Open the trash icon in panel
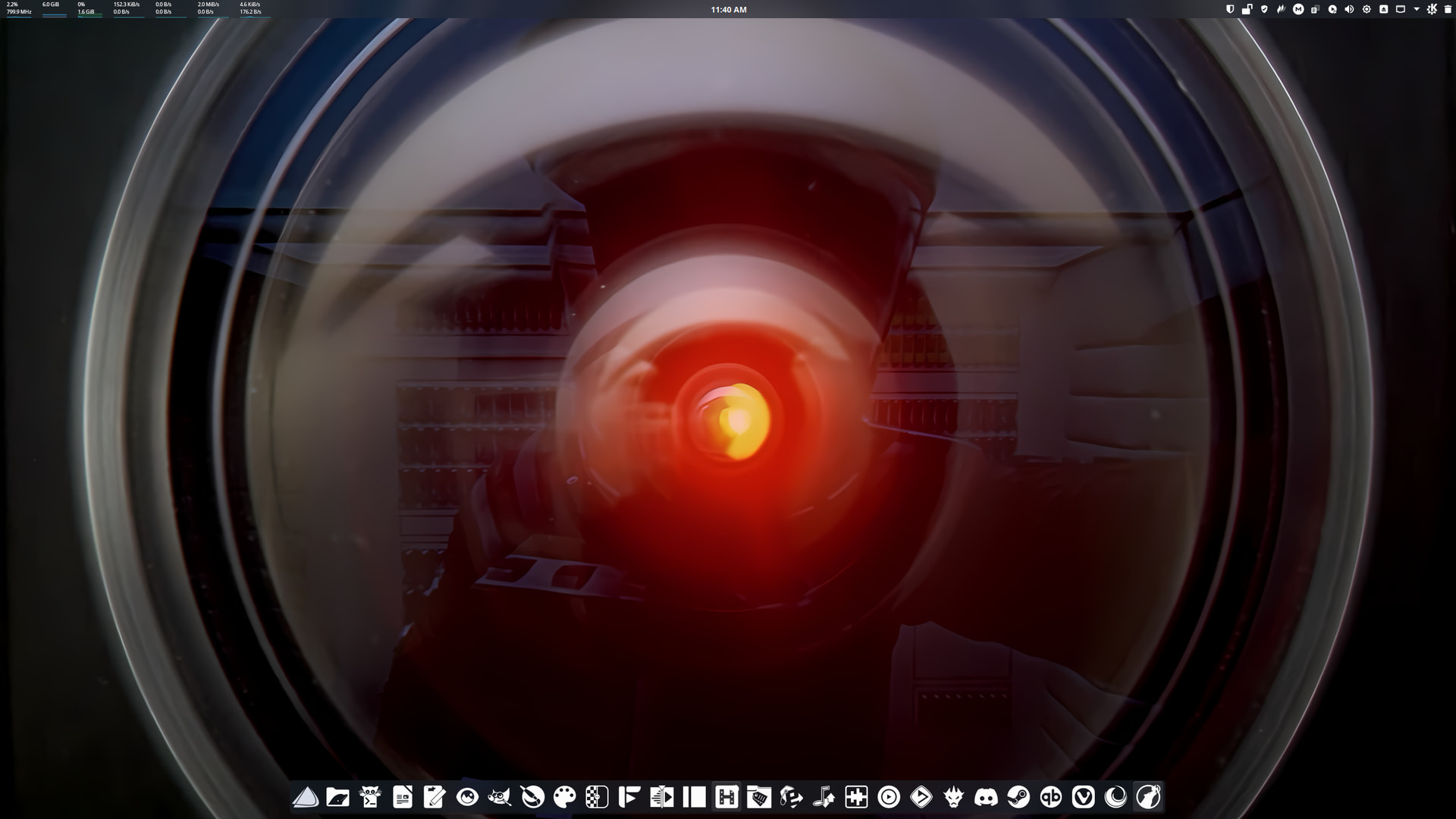 [1448, 10]
